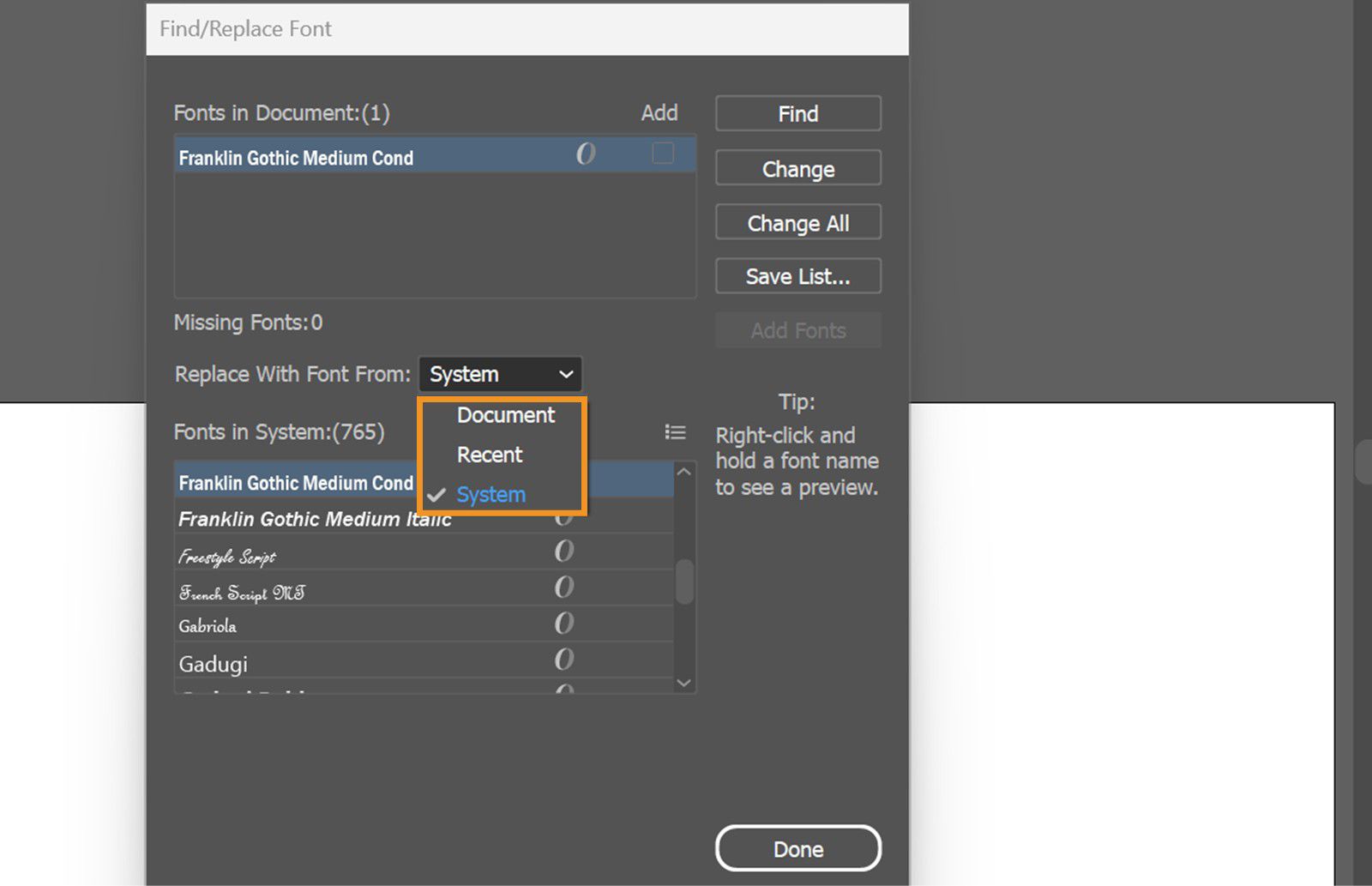Image resolution: width=1372 pixels, height=886 pixels.
Task: Select the checked System menu option
Action: click(x=490, y=495)
